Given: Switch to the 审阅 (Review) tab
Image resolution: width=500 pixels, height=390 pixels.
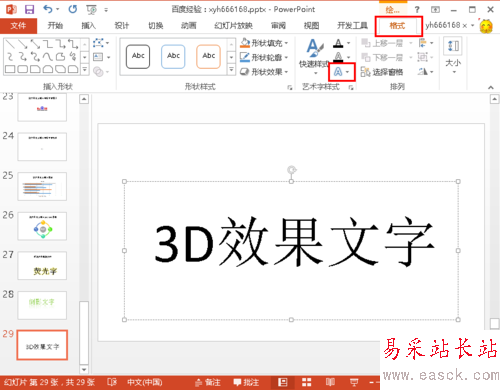Looking at the screenshot, I should (278, 26).
